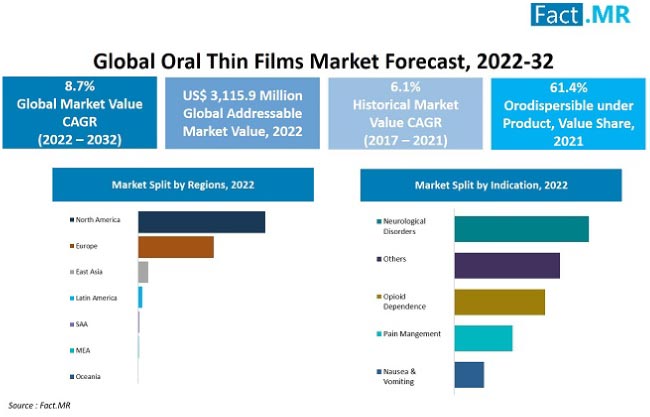This screenshot has width=650, height=417.
Task: Select the North America bar
Action: click(201, 222)
